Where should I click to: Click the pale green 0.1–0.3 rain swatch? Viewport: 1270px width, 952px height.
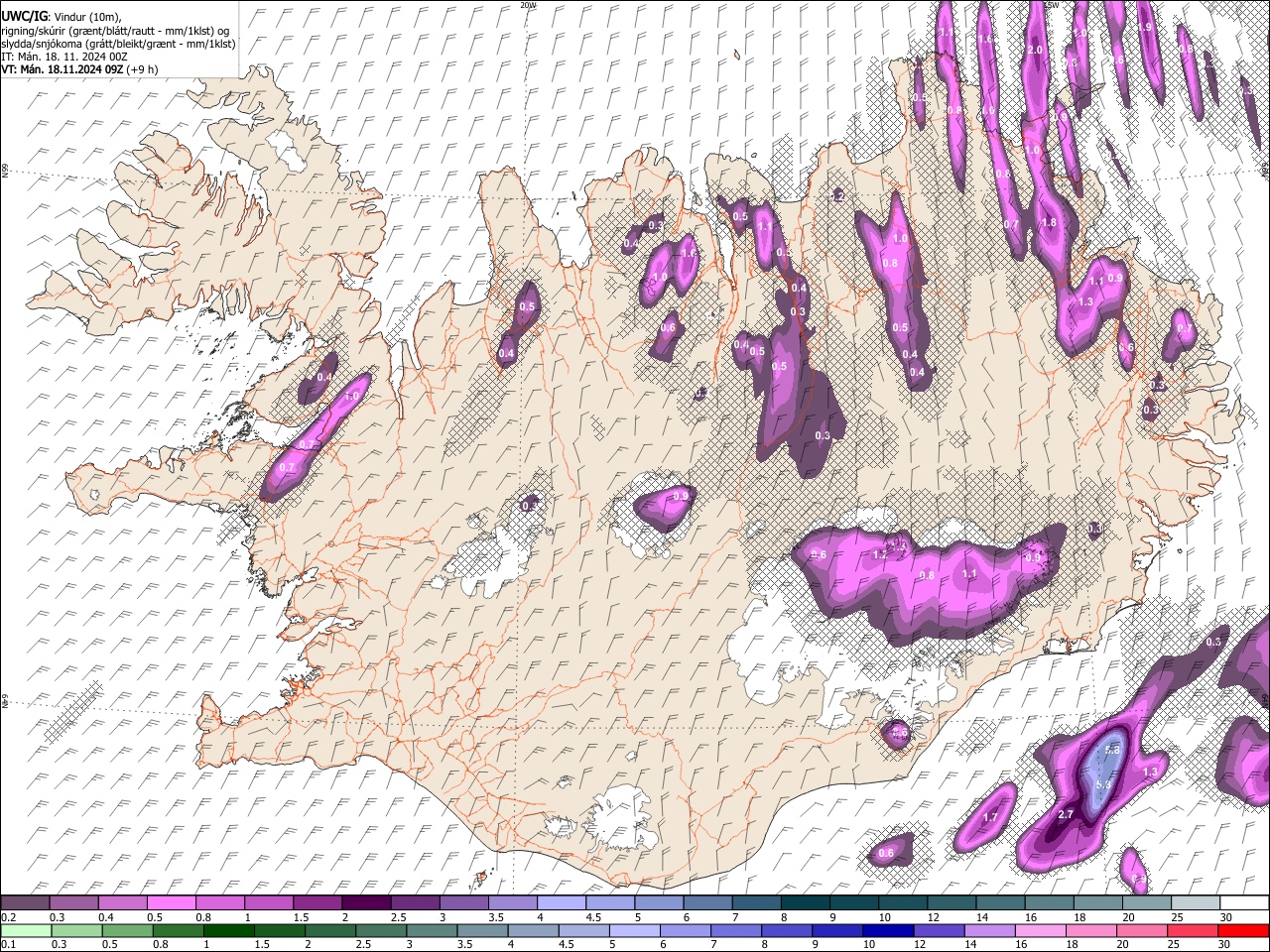coord(26,930)
